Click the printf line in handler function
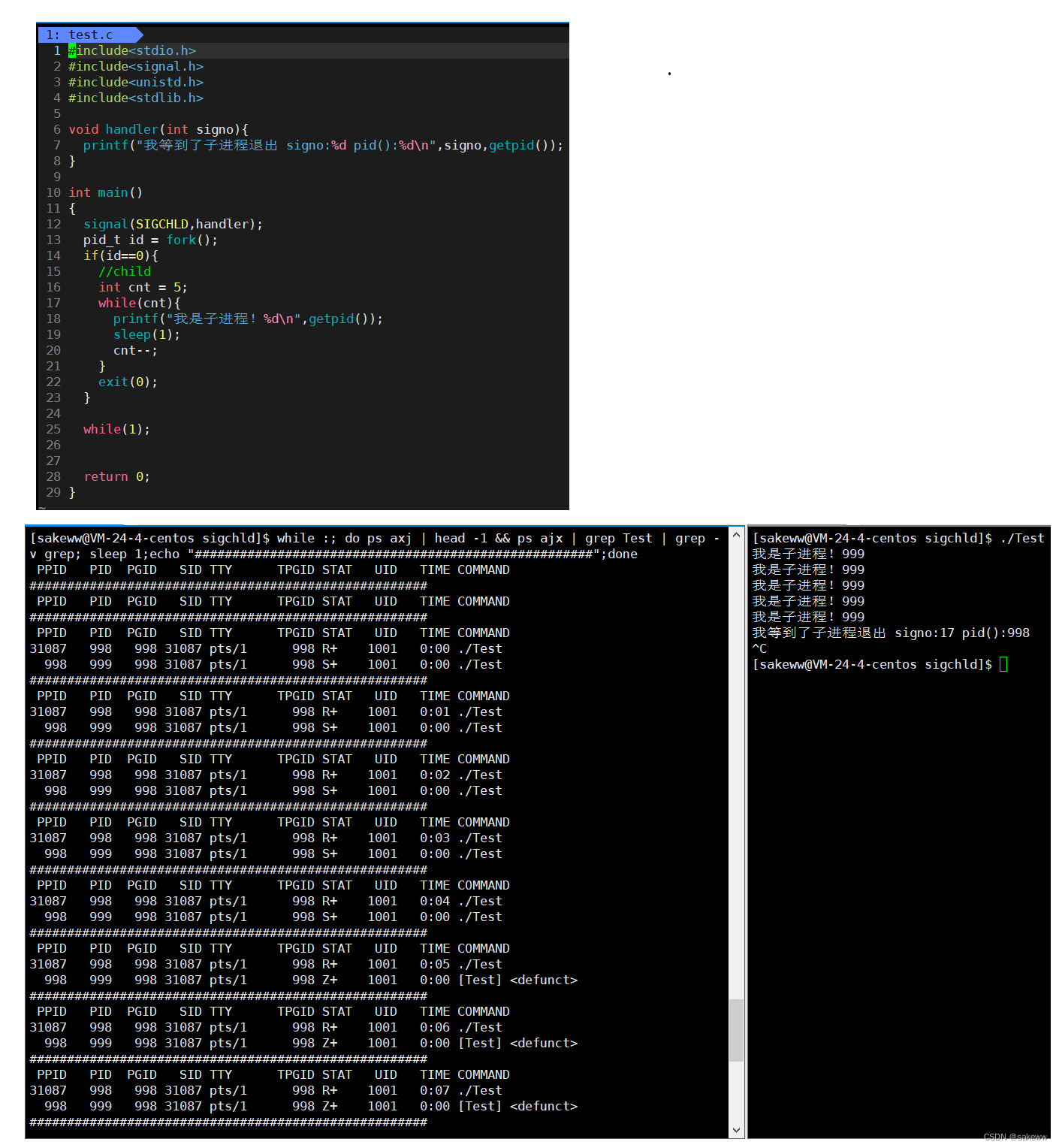Viewport: 1059px width, 1148px height. pos(323,145)
